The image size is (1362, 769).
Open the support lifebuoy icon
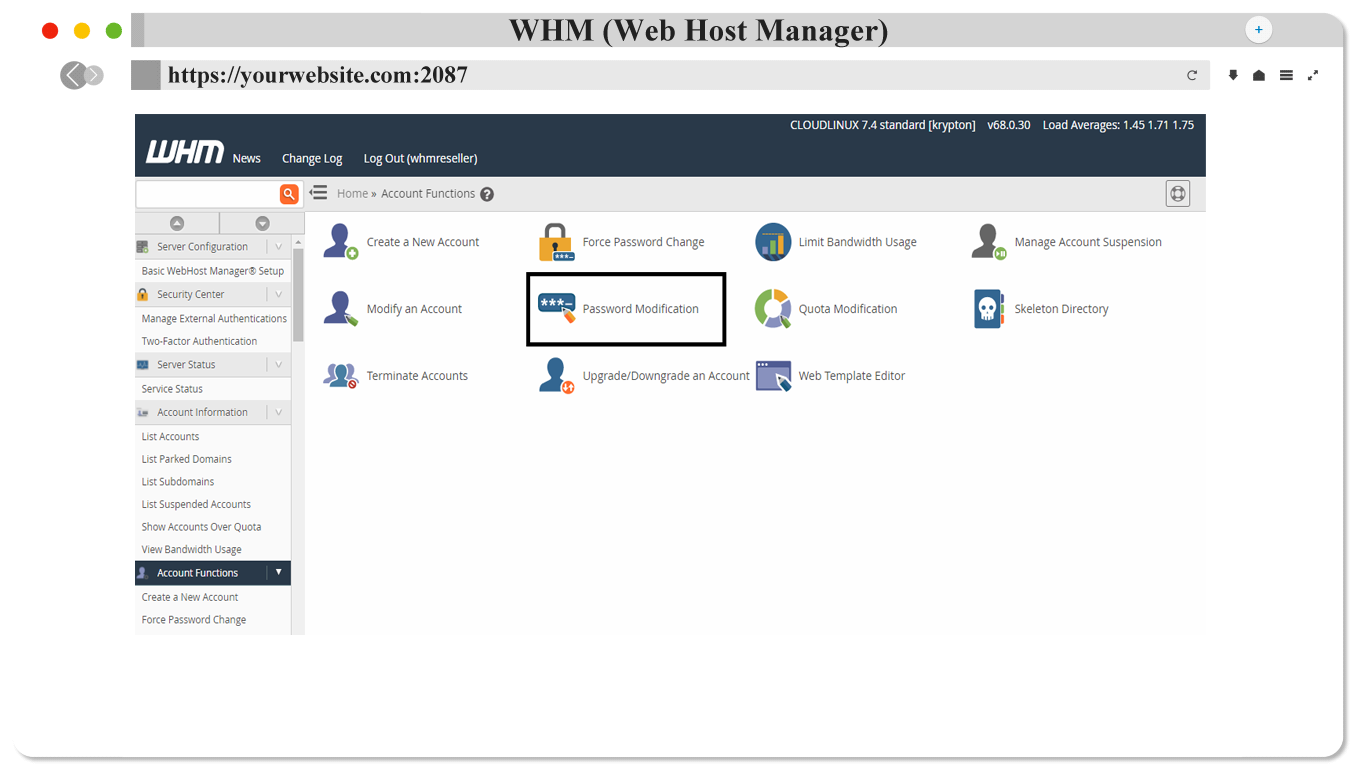tap(1178, 194)
